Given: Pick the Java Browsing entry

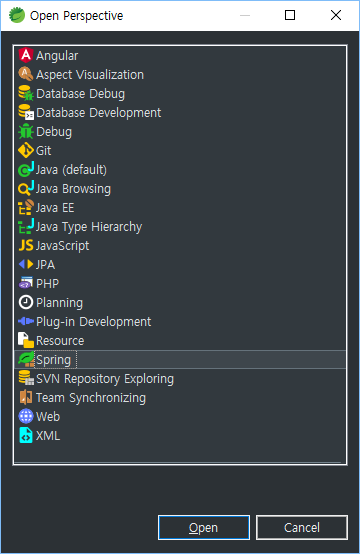Looking at the screenshot, I should 73,189.
